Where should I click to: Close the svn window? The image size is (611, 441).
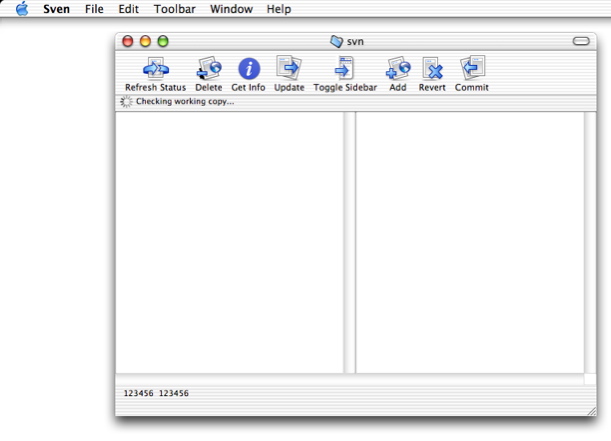pos(127,41)
